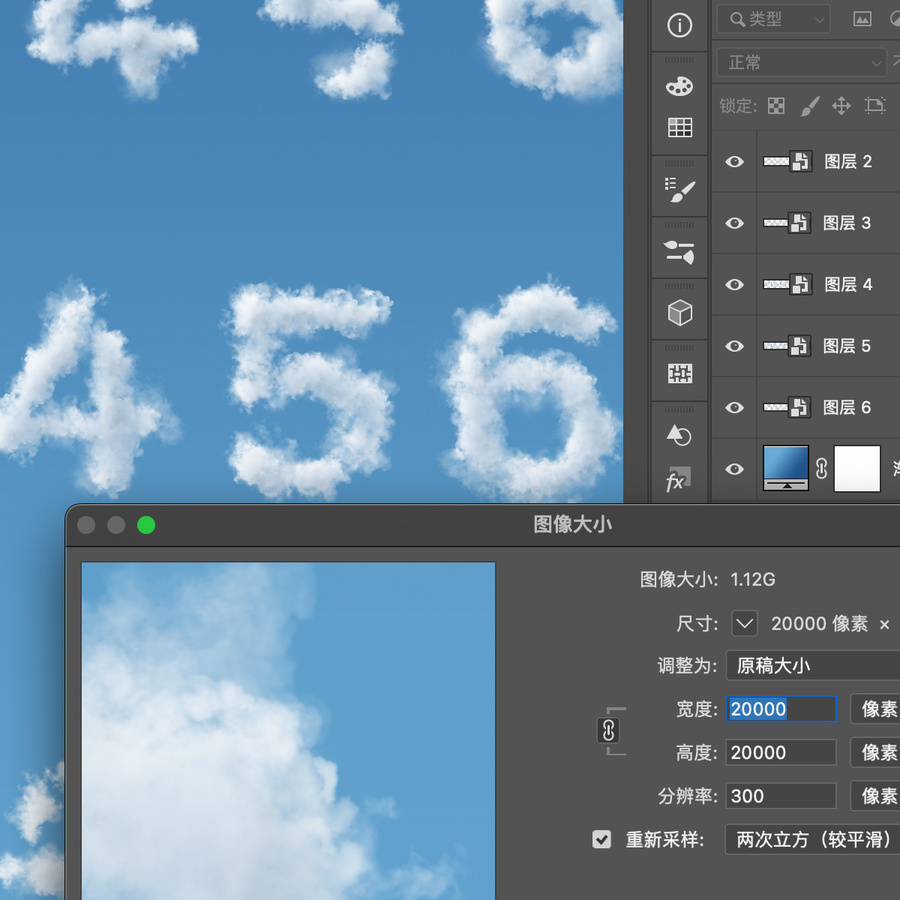The width and height of the screenshot is (900, 900).
Task: Open the Info panel icon
Action: pyautogui.click(x=680, y=25)
